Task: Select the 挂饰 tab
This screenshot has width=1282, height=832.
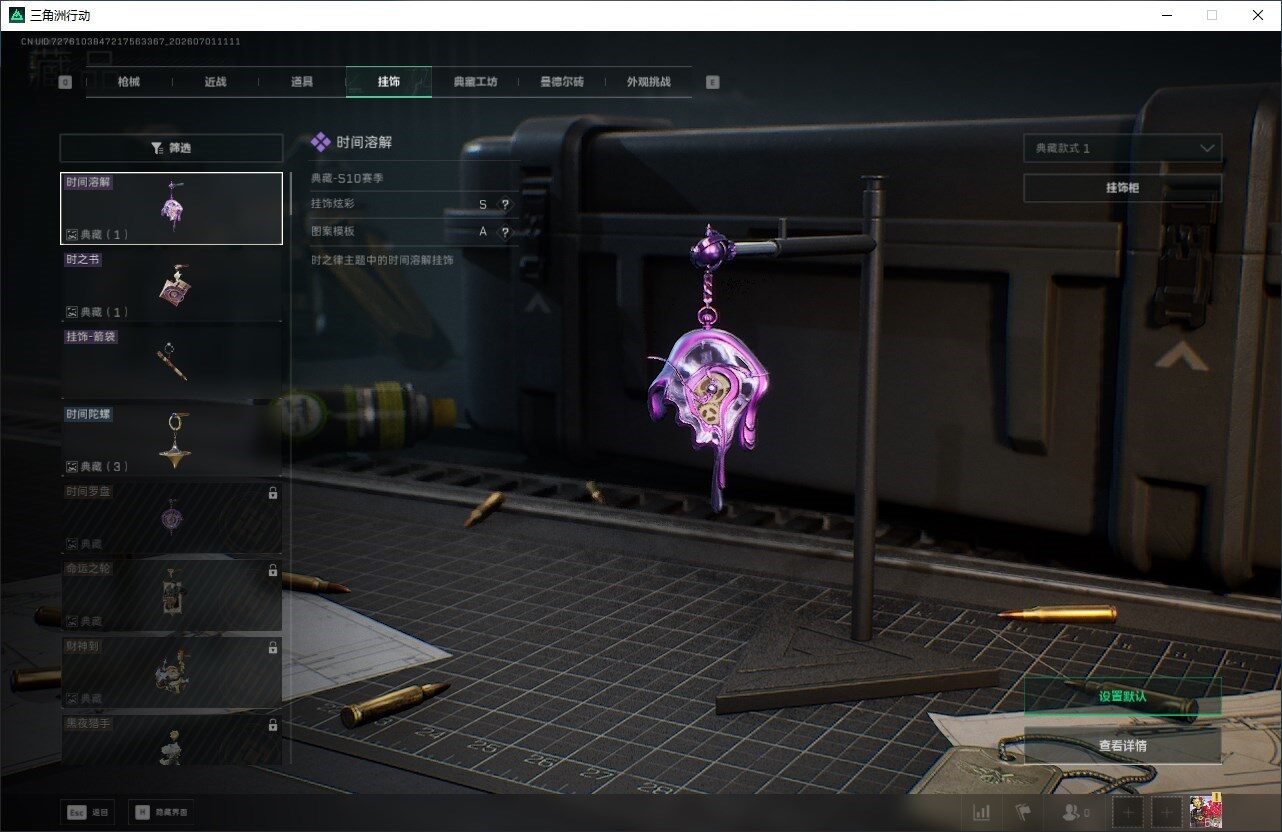Action: [x=389, y=82]
